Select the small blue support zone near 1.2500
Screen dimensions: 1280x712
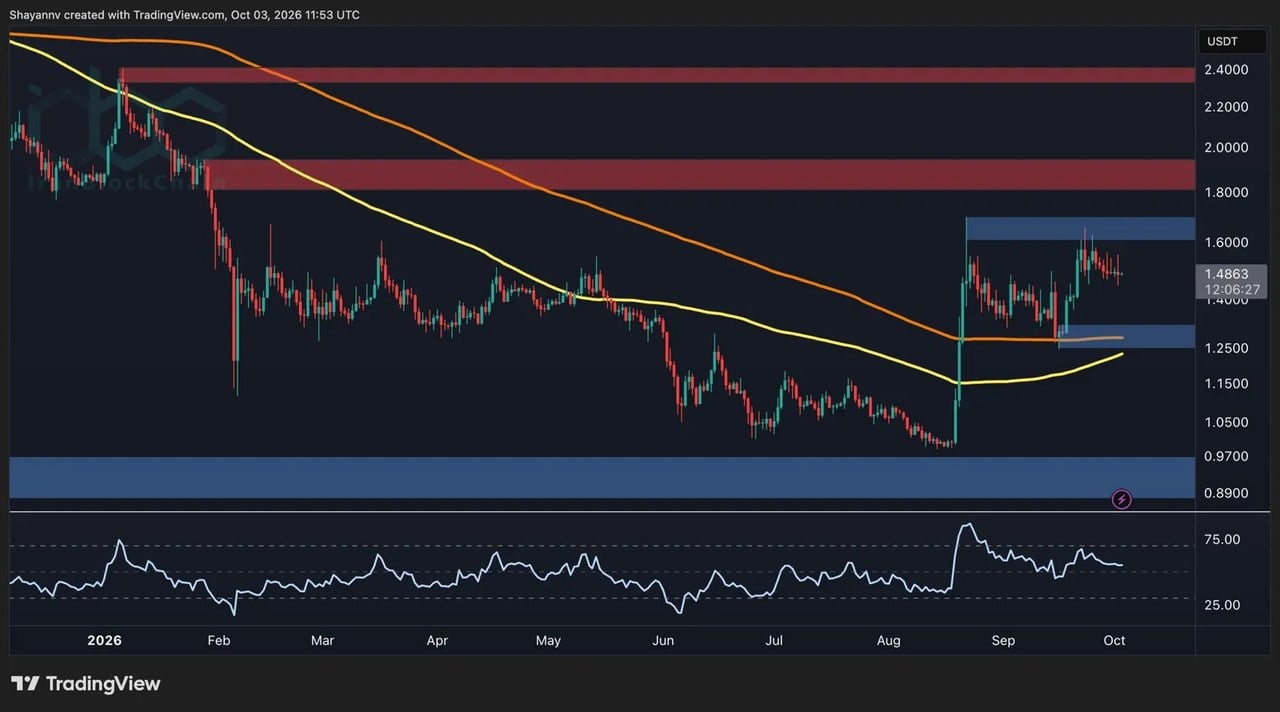[1126, 336]
